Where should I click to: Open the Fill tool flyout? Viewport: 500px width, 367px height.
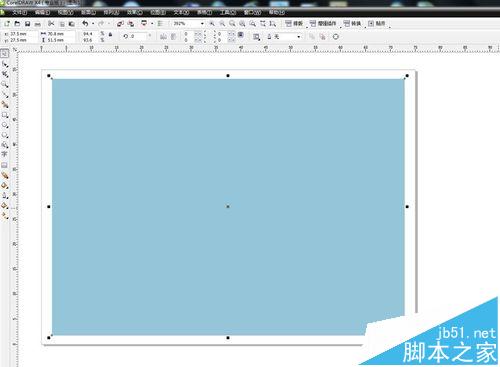click(5, 206)
